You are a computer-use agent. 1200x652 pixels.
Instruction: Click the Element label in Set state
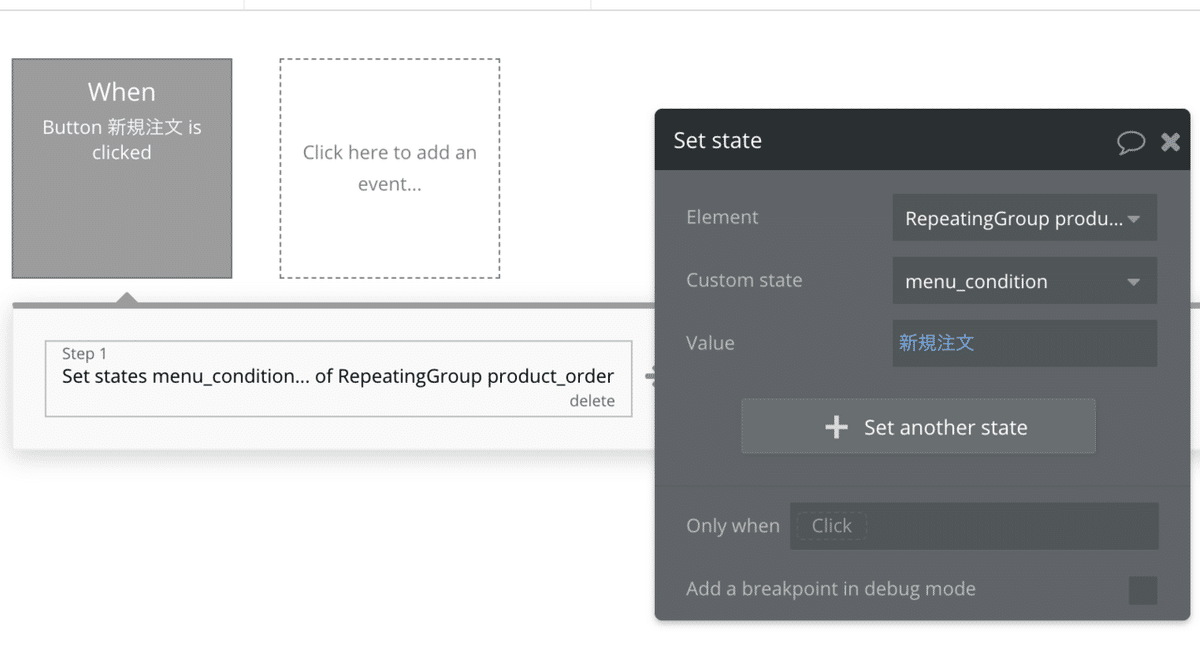[x=722, y=217]
